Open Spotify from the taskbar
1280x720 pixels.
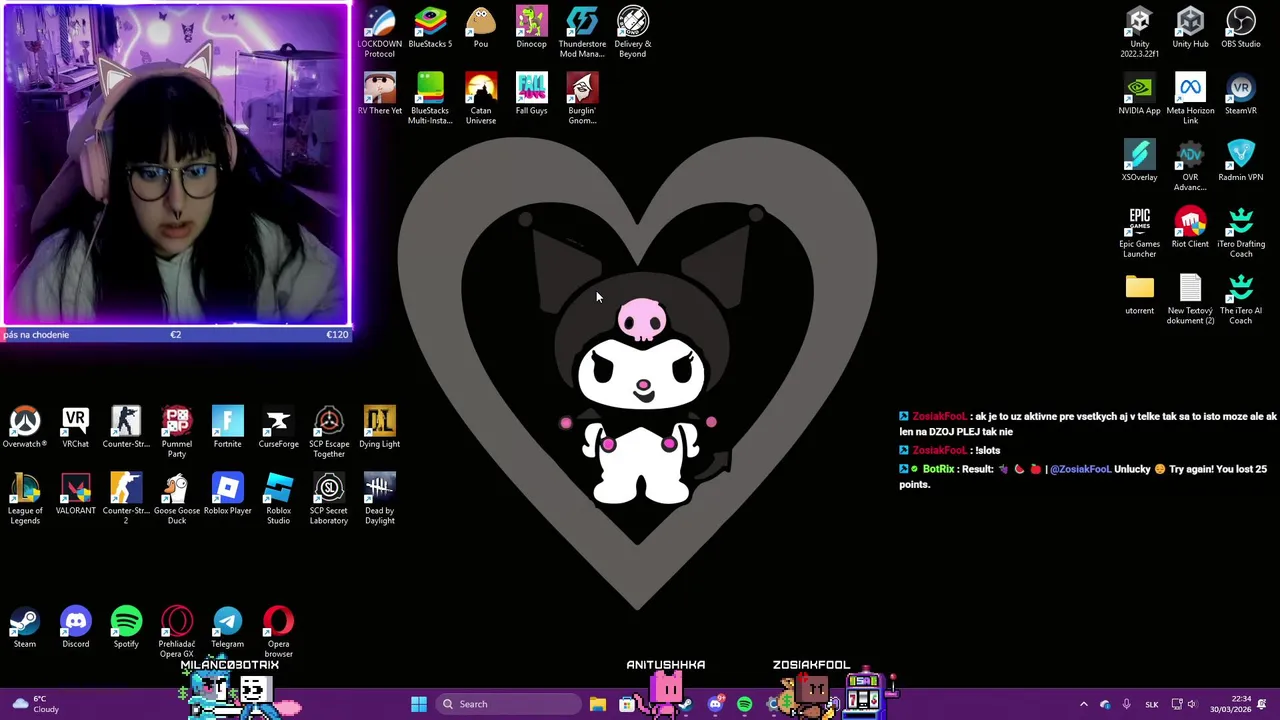(744, 704)
